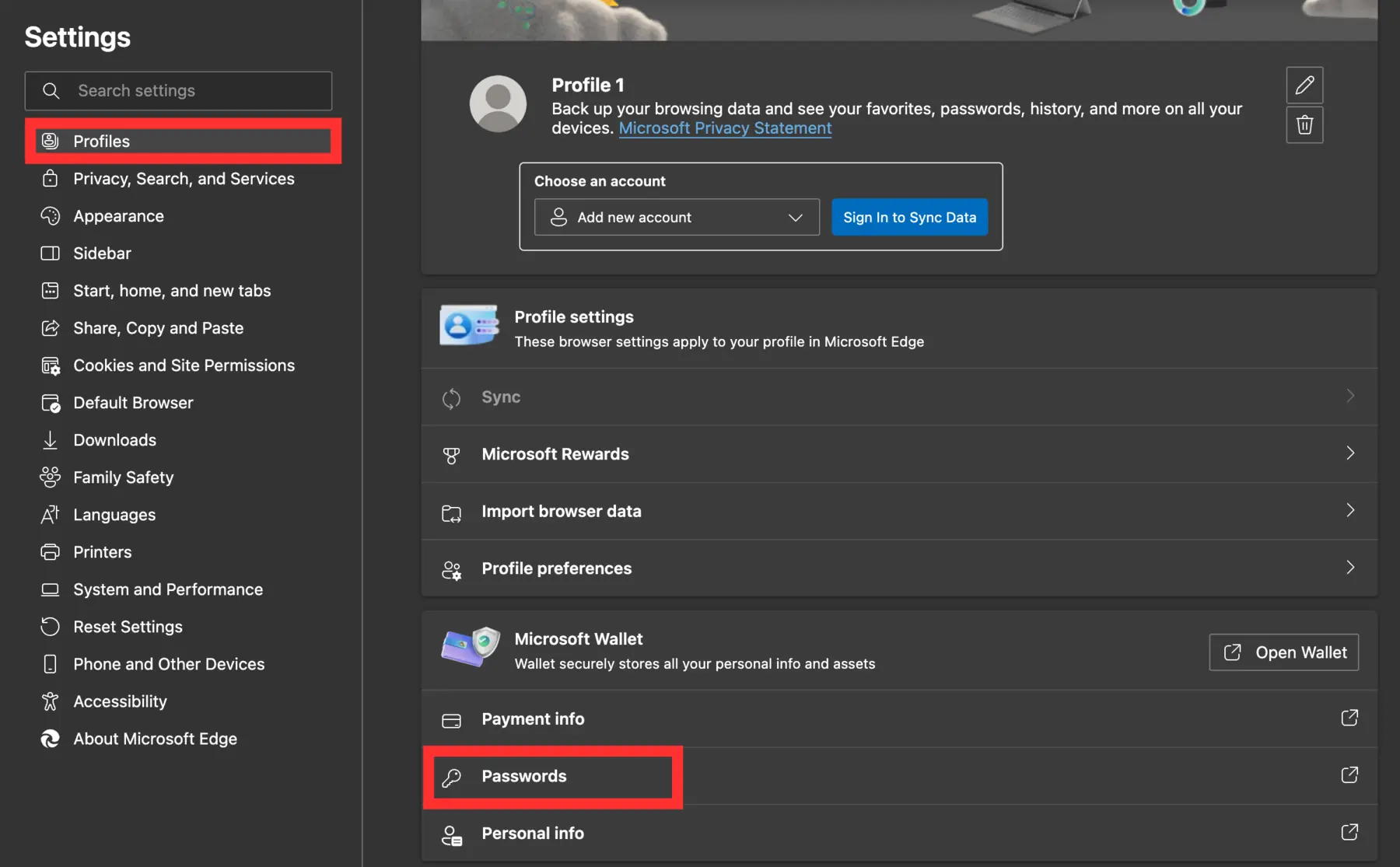Click the Printers icon

click(51, 552)
